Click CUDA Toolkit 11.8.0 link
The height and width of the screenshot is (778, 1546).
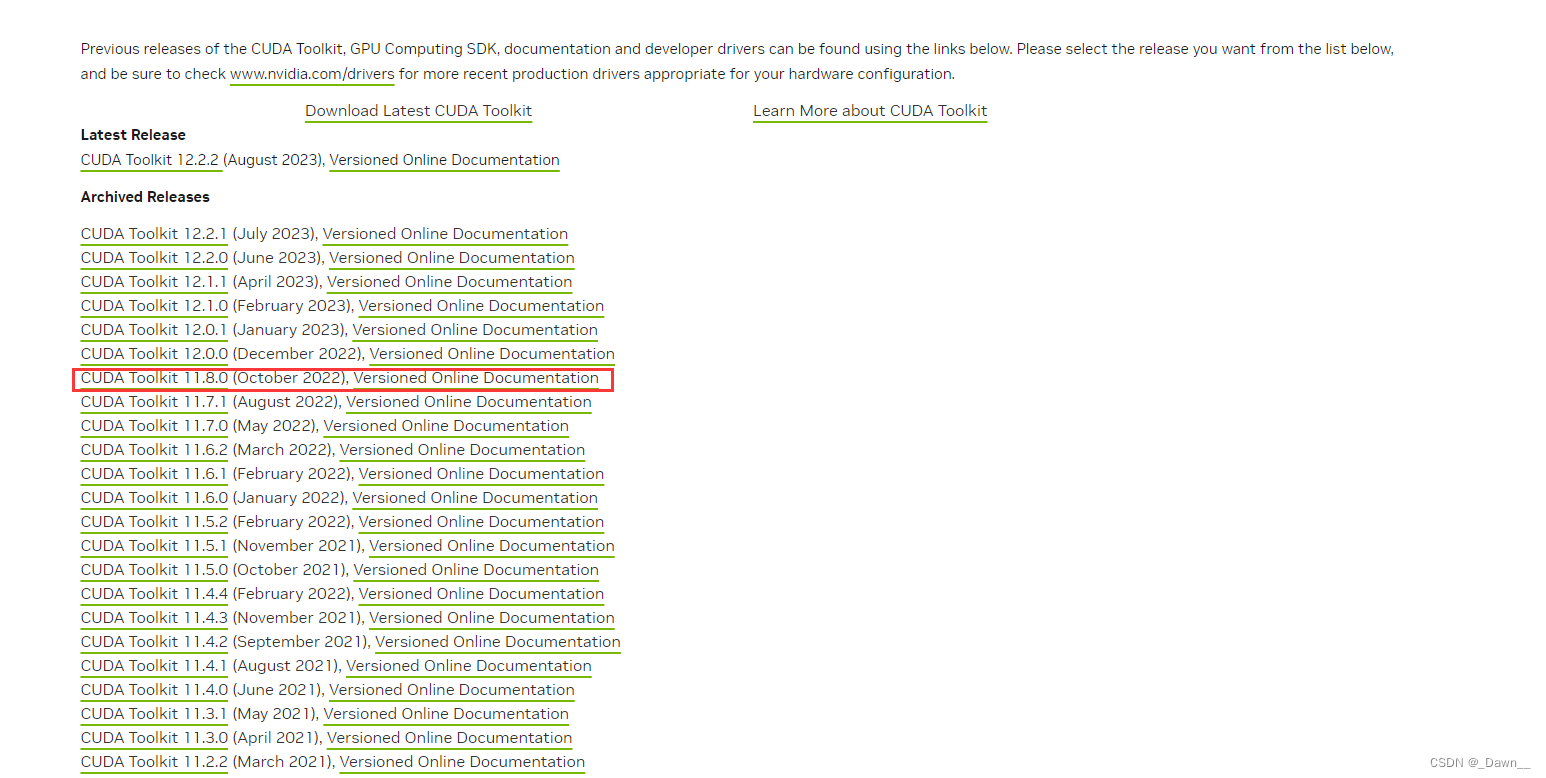[x=154, y=378]
